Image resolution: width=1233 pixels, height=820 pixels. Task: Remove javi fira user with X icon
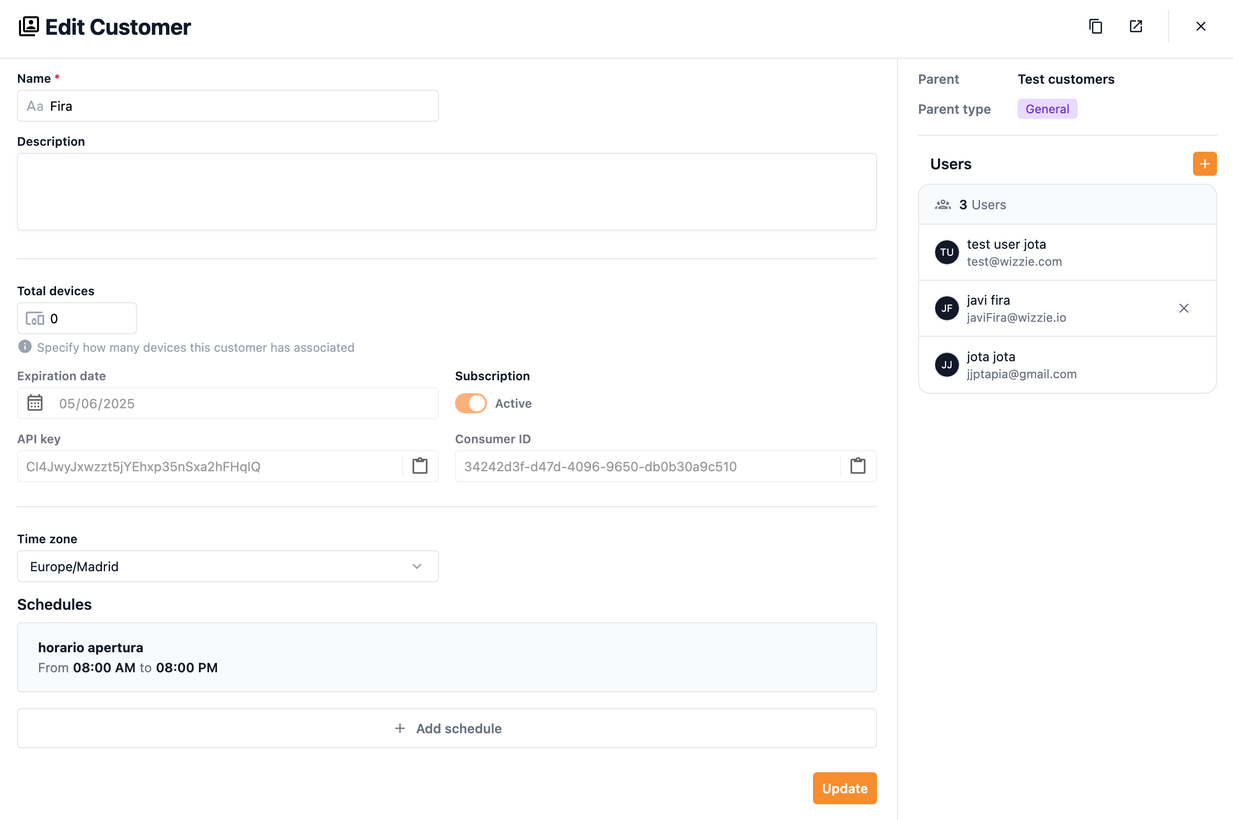coord(1183,309)
